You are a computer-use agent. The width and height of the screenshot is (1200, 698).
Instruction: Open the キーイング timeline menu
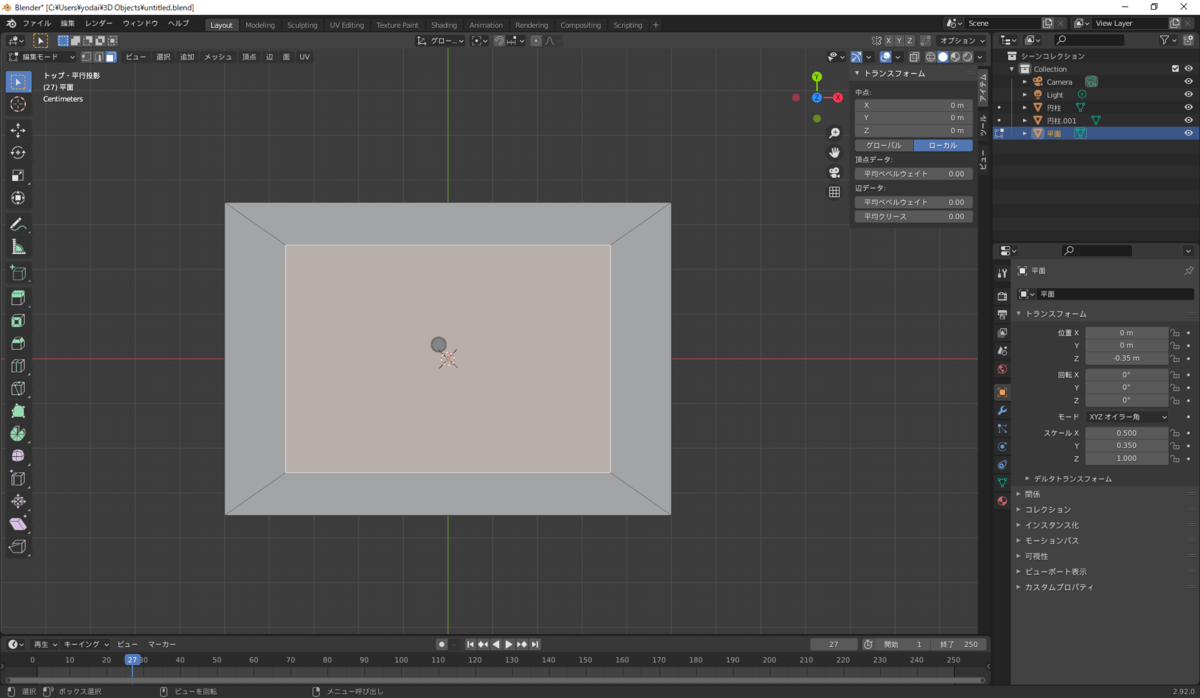click(x=88, y=644)
